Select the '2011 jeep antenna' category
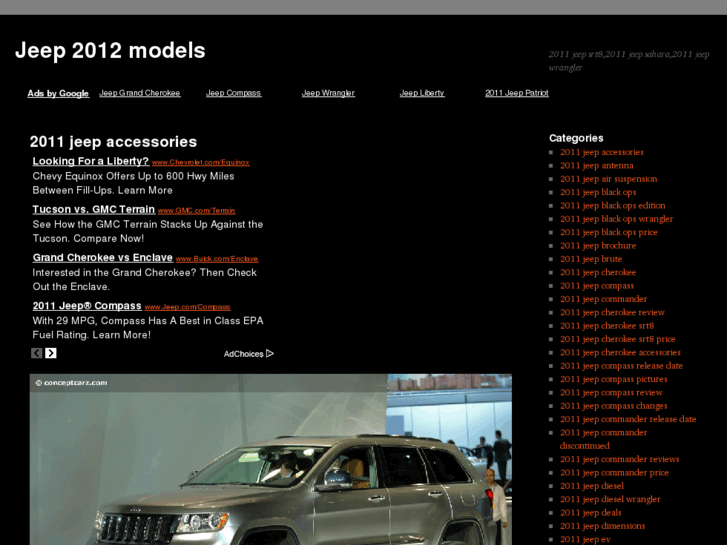Image resolution: width=727 pixels, height=545 pixels. pyautogui.click(x=596, y=166)
